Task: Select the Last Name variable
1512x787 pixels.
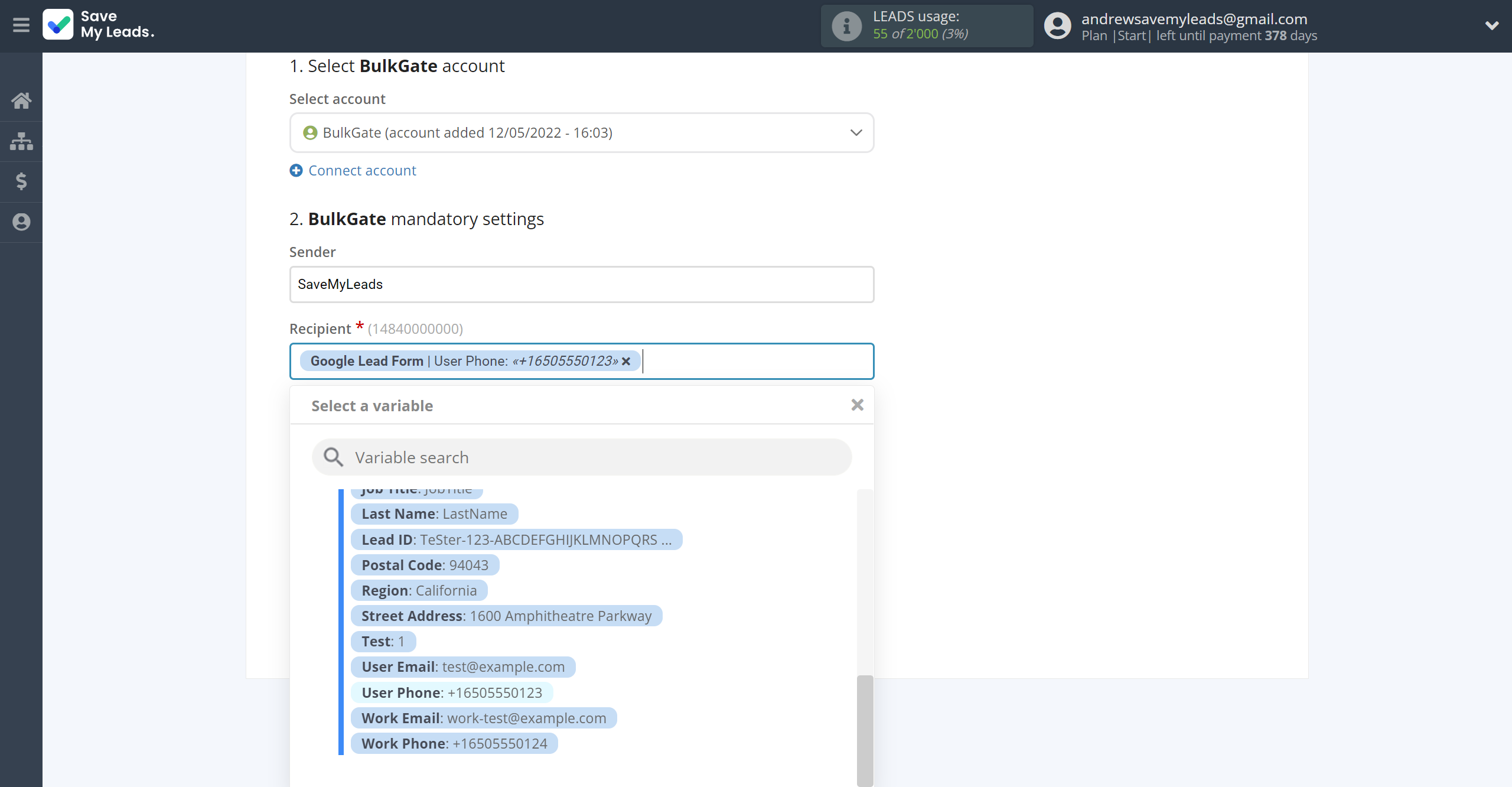Action: click(435, 514)
